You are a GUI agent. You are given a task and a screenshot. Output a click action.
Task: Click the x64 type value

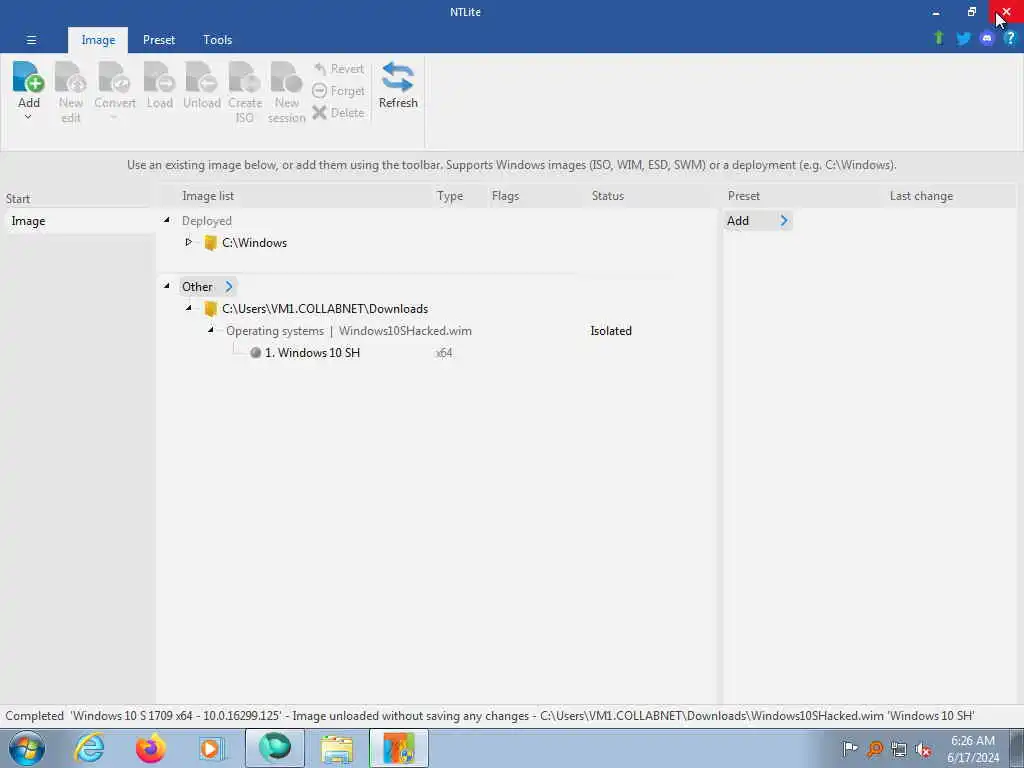click(444, 353)
